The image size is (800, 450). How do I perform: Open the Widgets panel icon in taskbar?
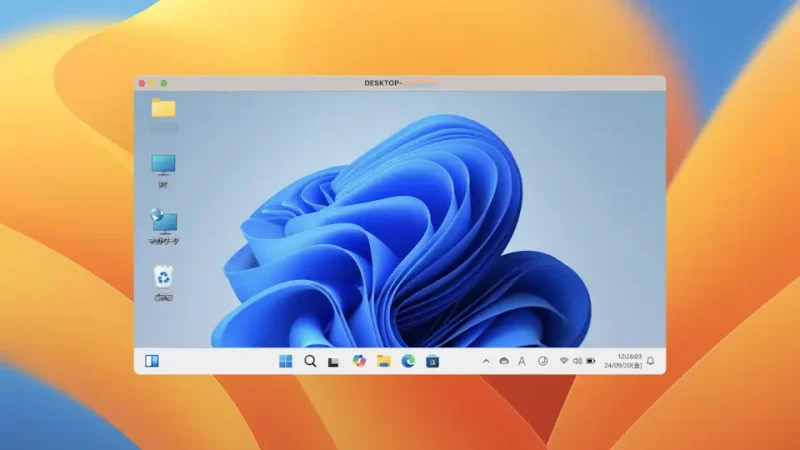152,361
